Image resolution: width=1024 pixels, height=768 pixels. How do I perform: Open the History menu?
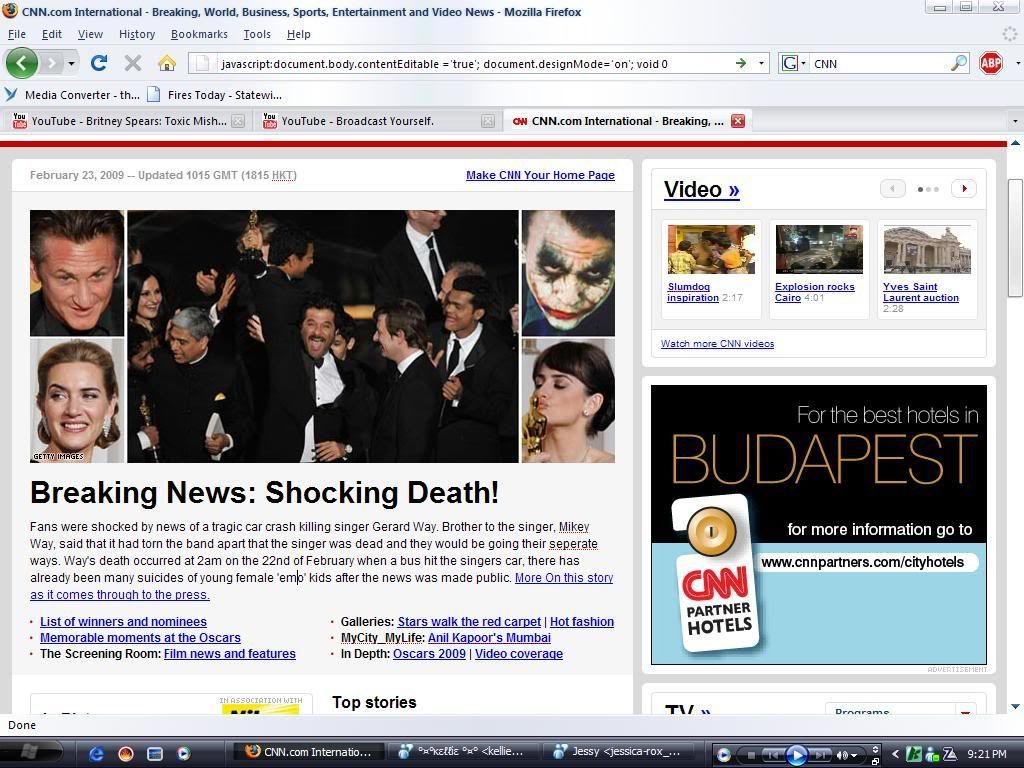pos(136,34)
